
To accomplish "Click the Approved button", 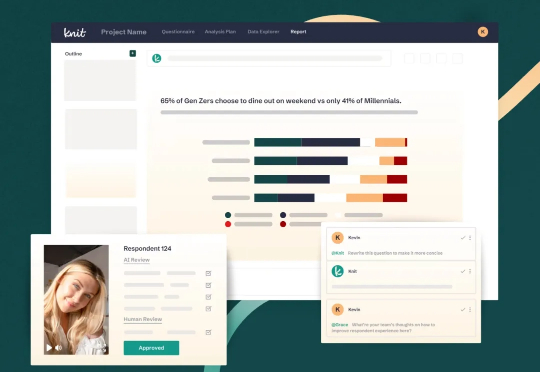I will pyautogui.click(x=151, y=348).
